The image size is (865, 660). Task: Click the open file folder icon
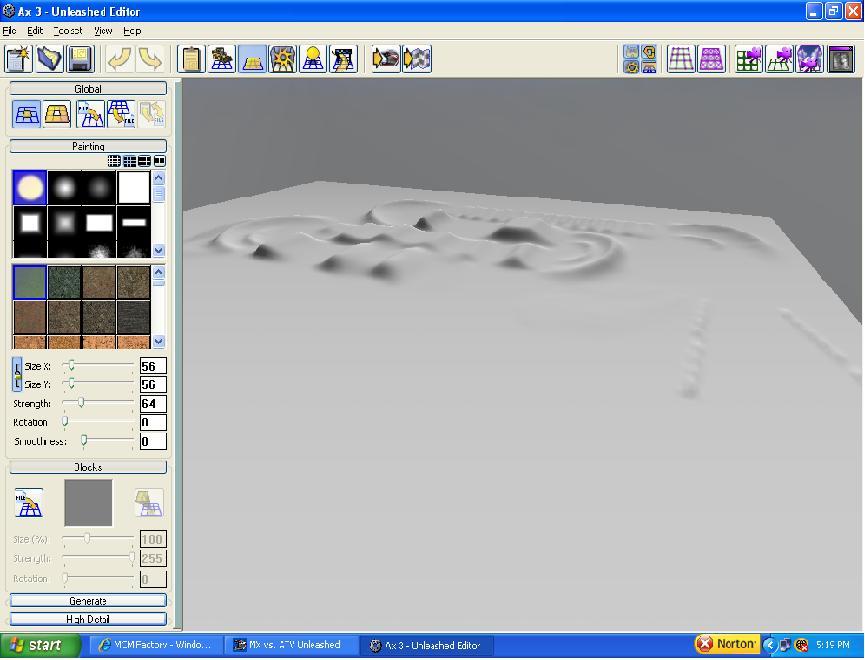coord(49,59)
